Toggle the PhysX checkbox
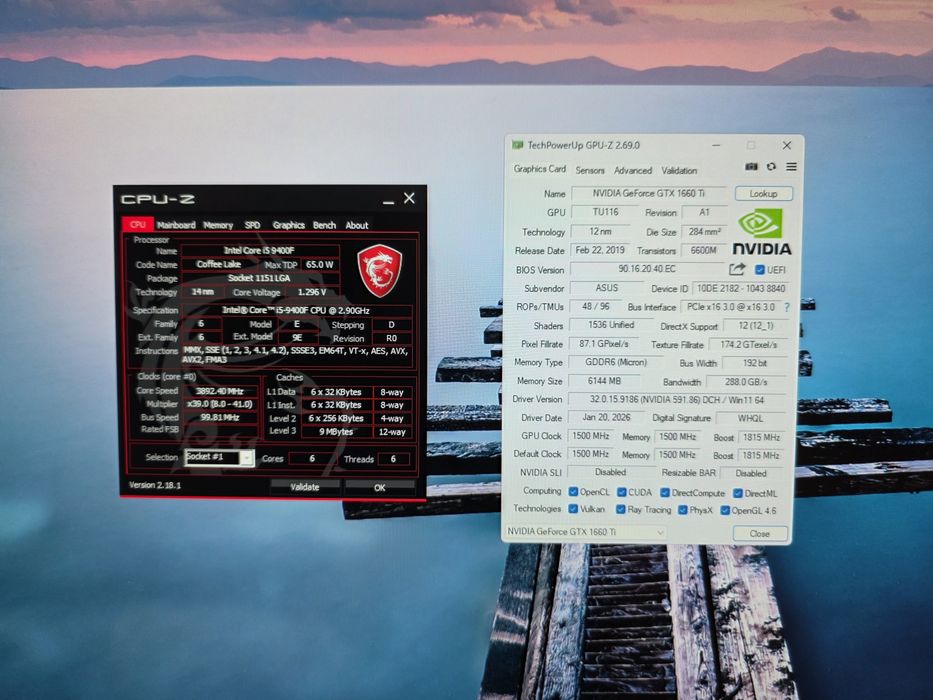Image resolution: width=933 pixels, height=700 pixels. 682,510
